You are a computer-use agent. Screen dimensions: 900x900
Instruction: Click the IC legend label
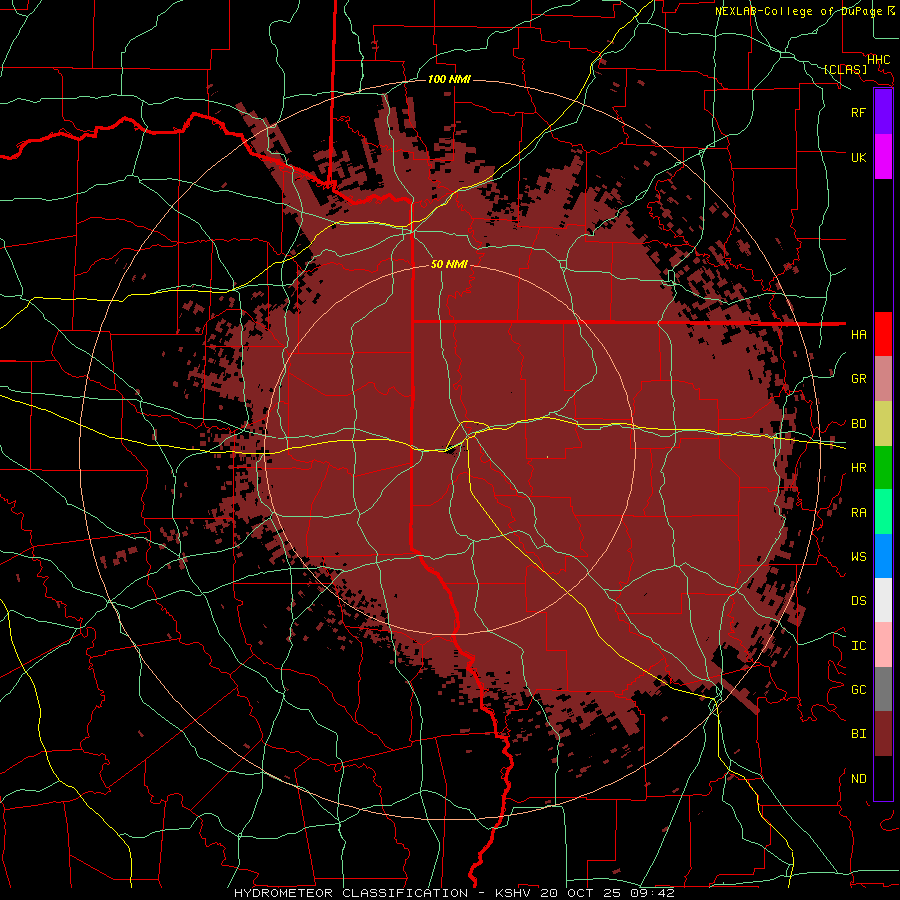(859, 646)
